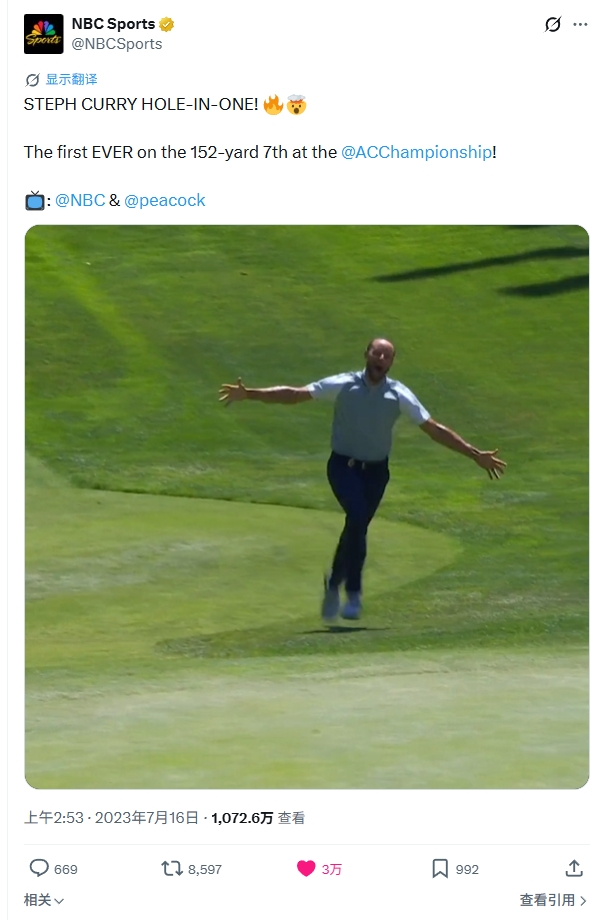Open the @peacock mention link
Screen dimensions: 606x920
click(165, 200)
